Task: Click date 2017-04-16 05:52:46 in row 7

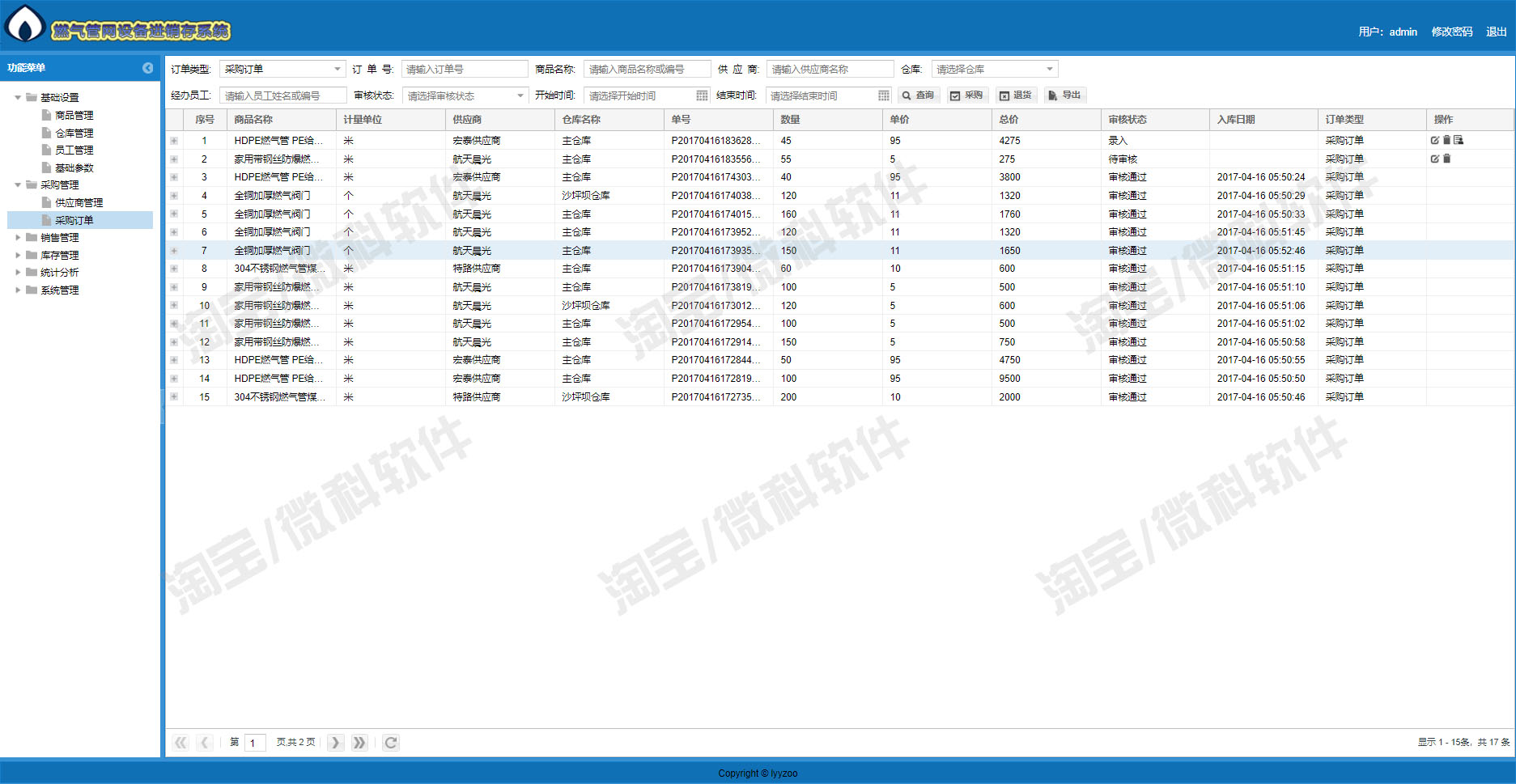Action: pos(1261,251)
